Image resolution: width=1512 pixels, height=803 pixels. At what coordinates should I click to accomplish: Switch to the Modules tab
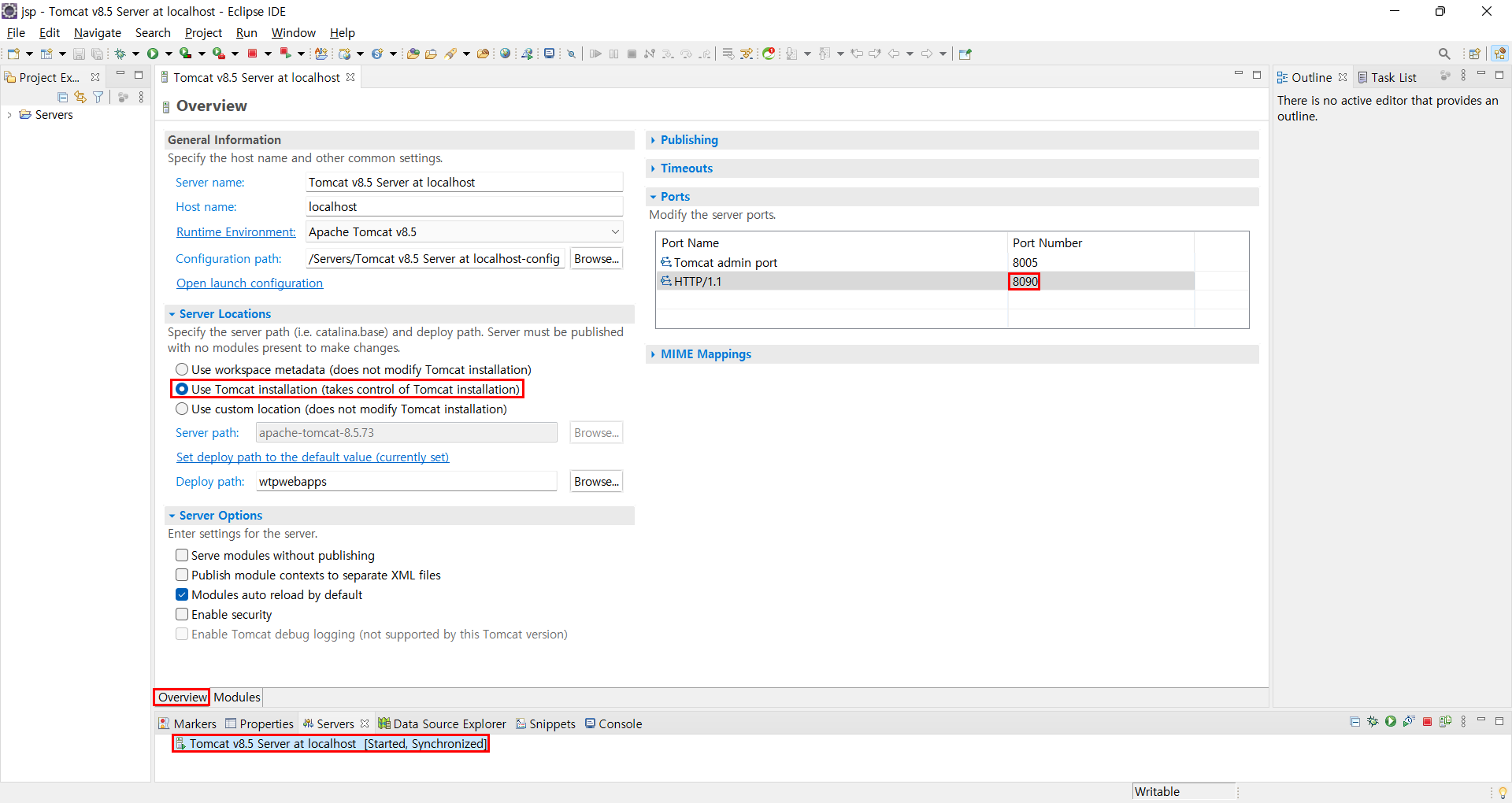pos(237,697)
